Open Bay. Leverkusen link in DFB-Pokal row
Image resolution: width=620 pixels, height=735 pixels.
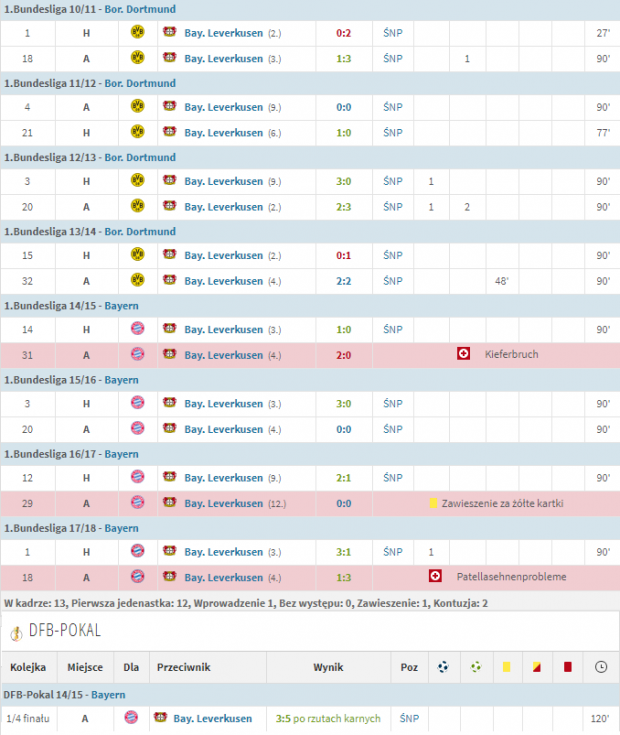click(x=213, y=718)
